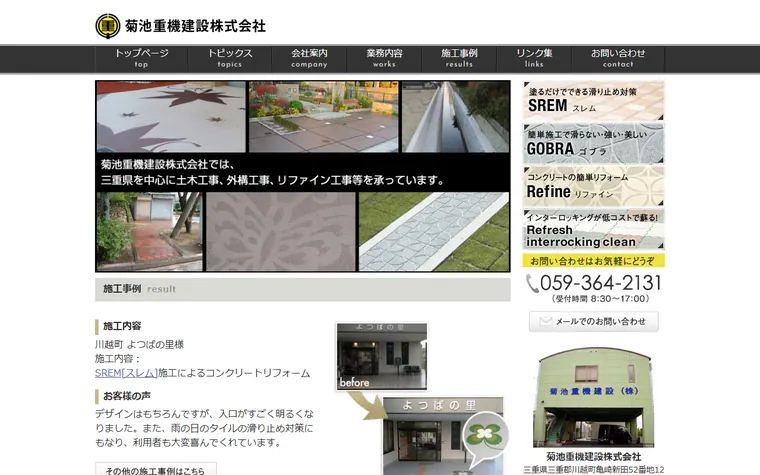Click the gray floral pattern hero image
760x475 pixels.
[x=281, y=231]
